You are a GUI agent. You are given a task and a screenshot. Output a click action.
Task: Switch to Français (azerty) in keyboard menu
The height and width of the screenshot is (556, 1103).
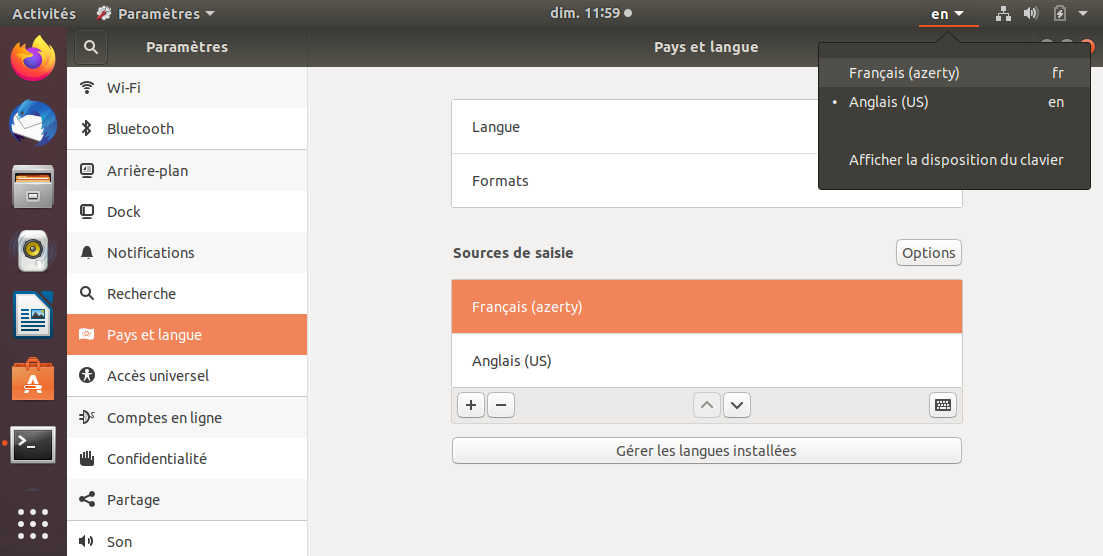pos(904,73)
